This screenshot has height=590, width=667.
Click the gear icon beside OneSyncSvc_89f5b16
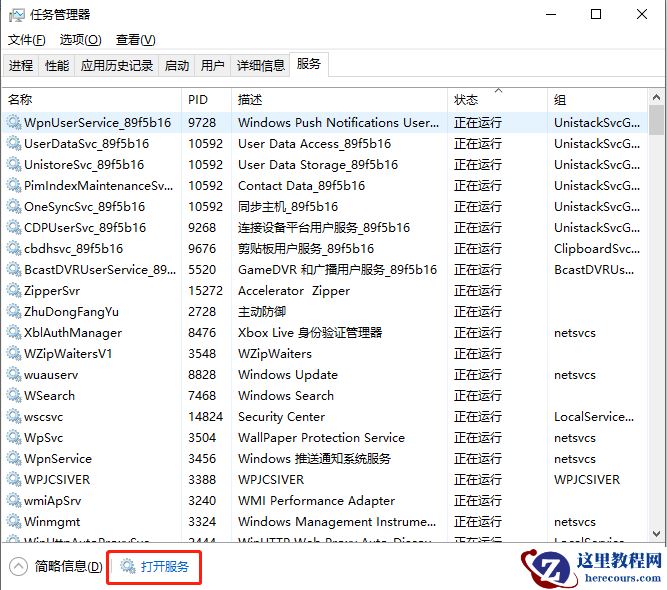tap(14, 207)
